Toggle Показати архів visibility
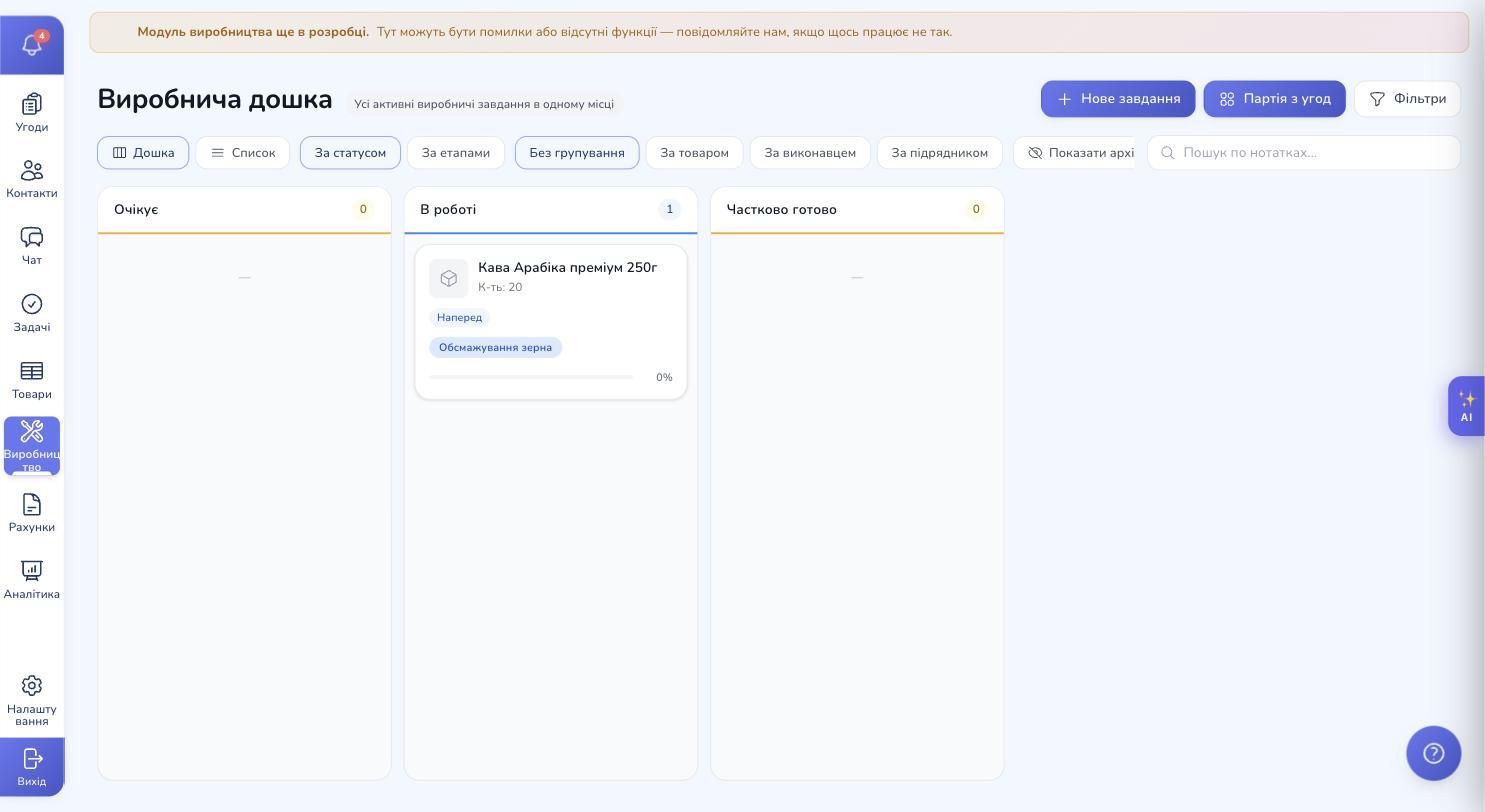This screenshot has height=812, width=1485. (x=1075, y=153)
